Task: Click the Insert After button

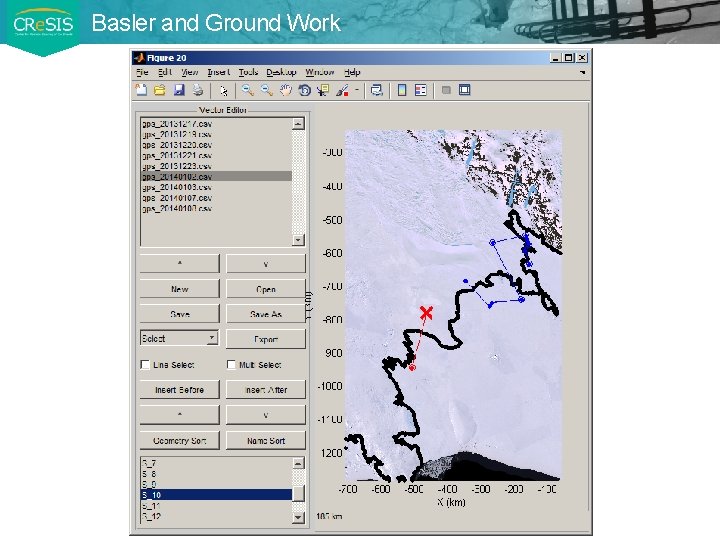Action: (x=266, y=389)
